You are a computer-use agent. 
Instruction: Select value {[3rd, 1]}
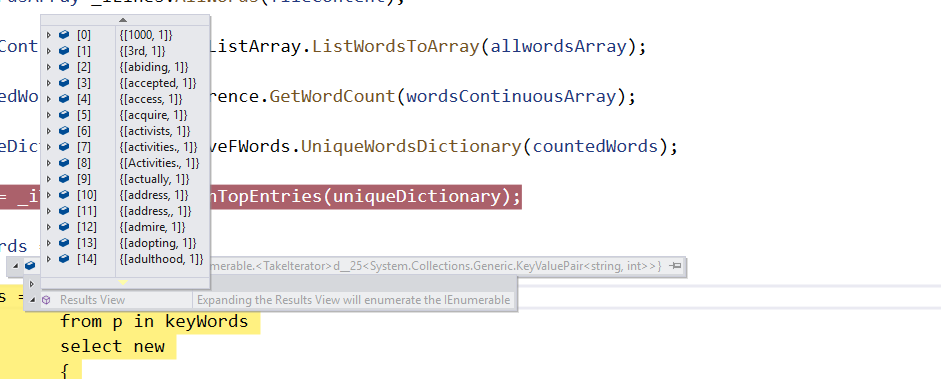(x=142, y=51)
